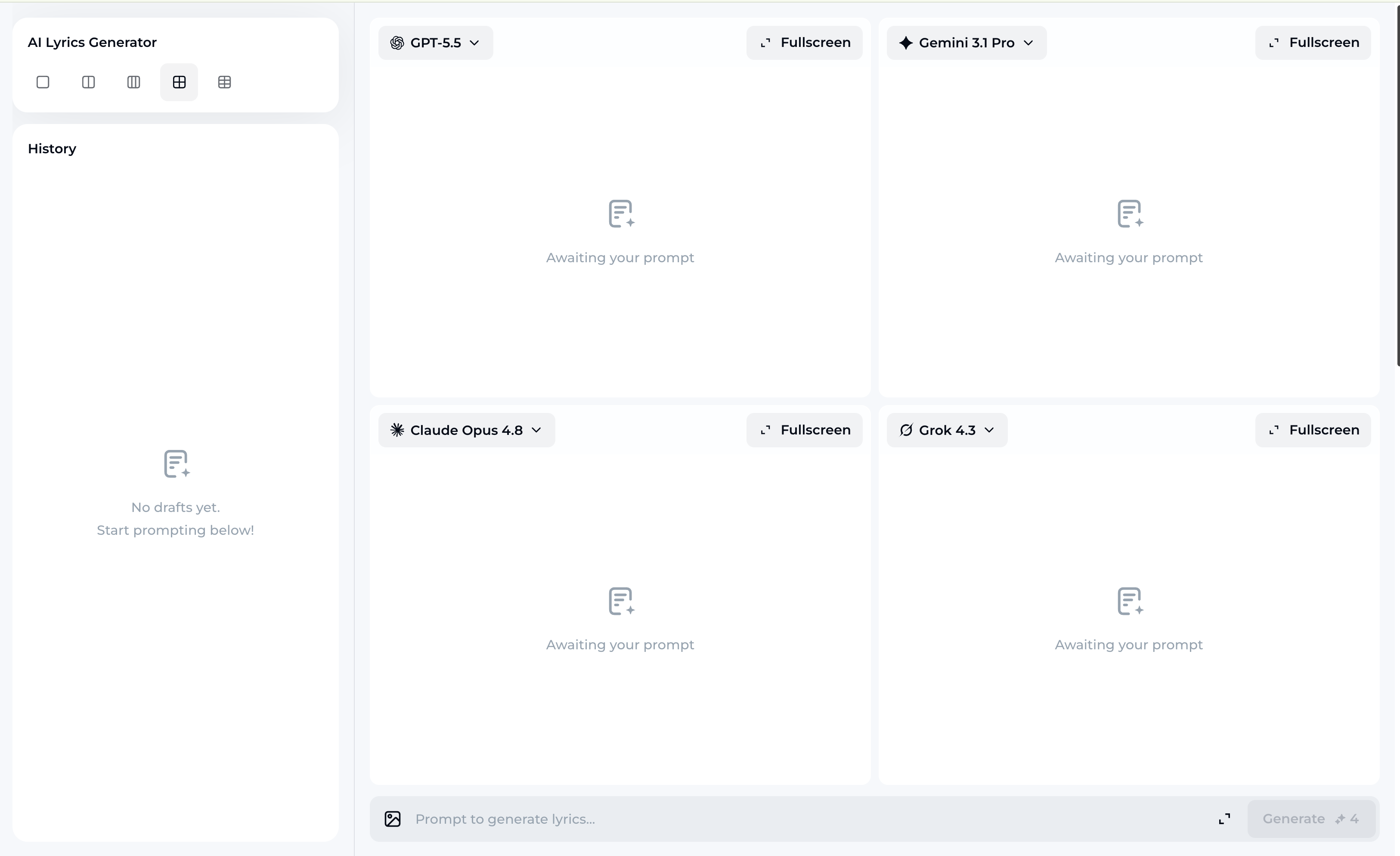Click 'Awaiting your prompt' in Grok 4.3 pane

point(1128,645)
